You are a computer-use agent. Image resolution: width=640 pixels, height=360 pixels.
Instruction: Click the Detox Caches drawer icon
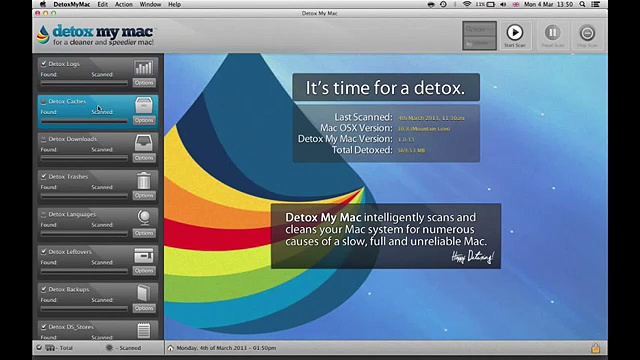144,105
